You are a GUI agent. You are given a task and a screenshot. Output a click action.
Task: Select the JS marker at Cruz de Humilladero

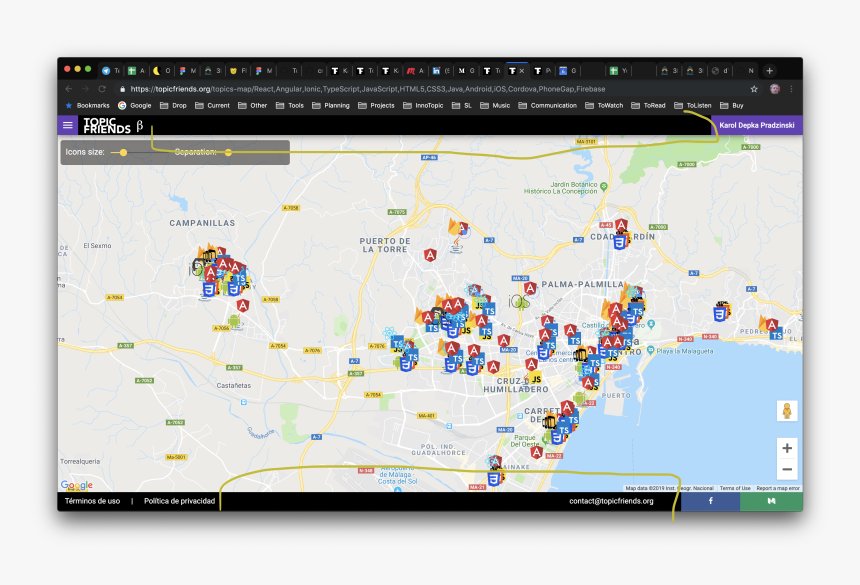click(536, 379)
